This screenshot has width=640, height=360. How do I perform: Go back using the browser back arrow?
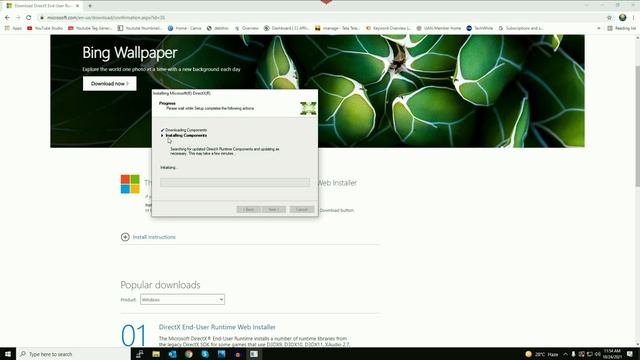7,18
